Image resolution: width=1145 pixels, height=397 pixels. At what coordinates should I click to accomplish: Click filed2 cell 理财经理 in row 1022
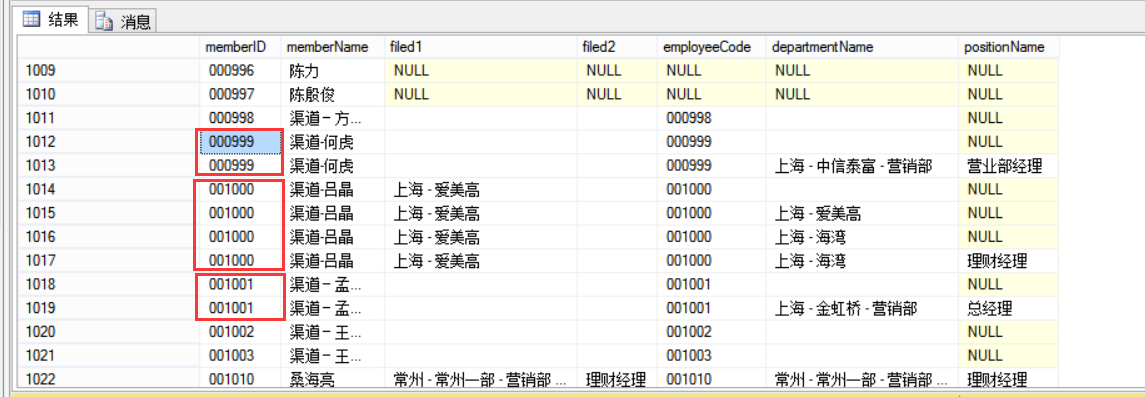coord(617,379)
